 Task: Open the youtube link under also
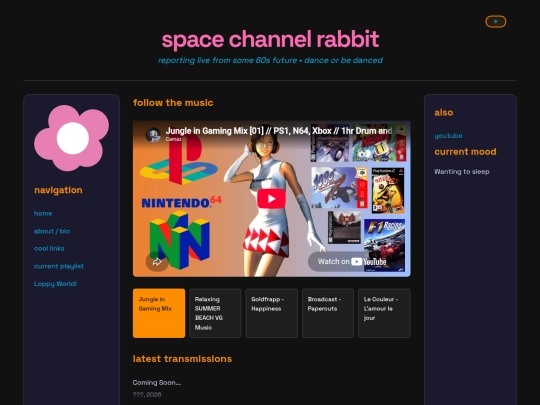point(448,136)
